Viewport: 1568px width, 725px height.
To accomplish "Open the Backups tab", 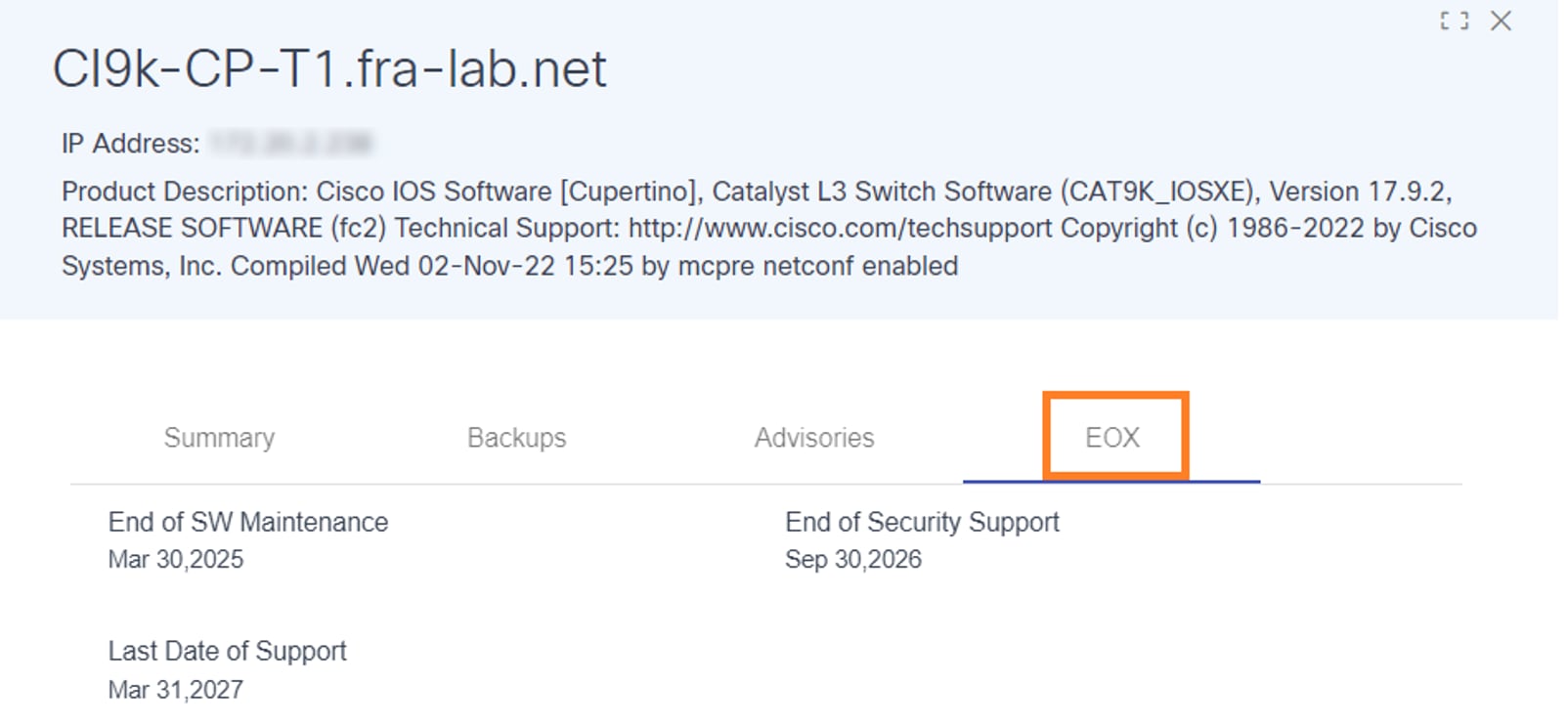I will pyautogui.click(x=516, y=438).
